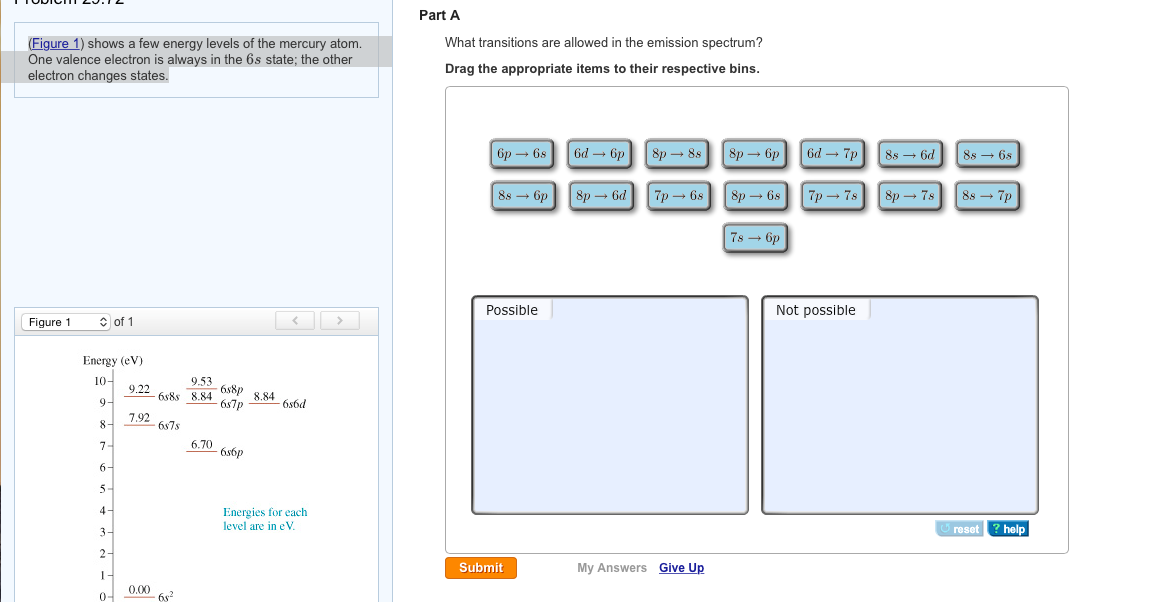Select the 7s → 6p transition tile
Viewport: 1163px width, 602px height.
pos(756,238)
